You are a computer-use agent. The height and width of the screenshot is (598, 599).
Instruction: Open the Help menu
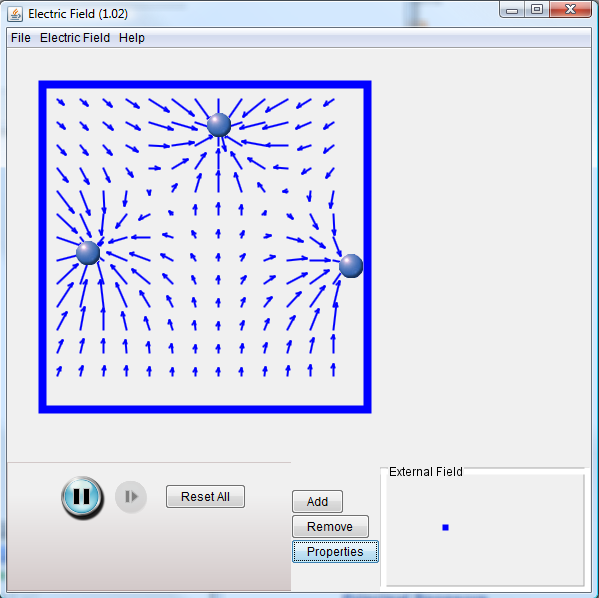(x=132, y=38)
